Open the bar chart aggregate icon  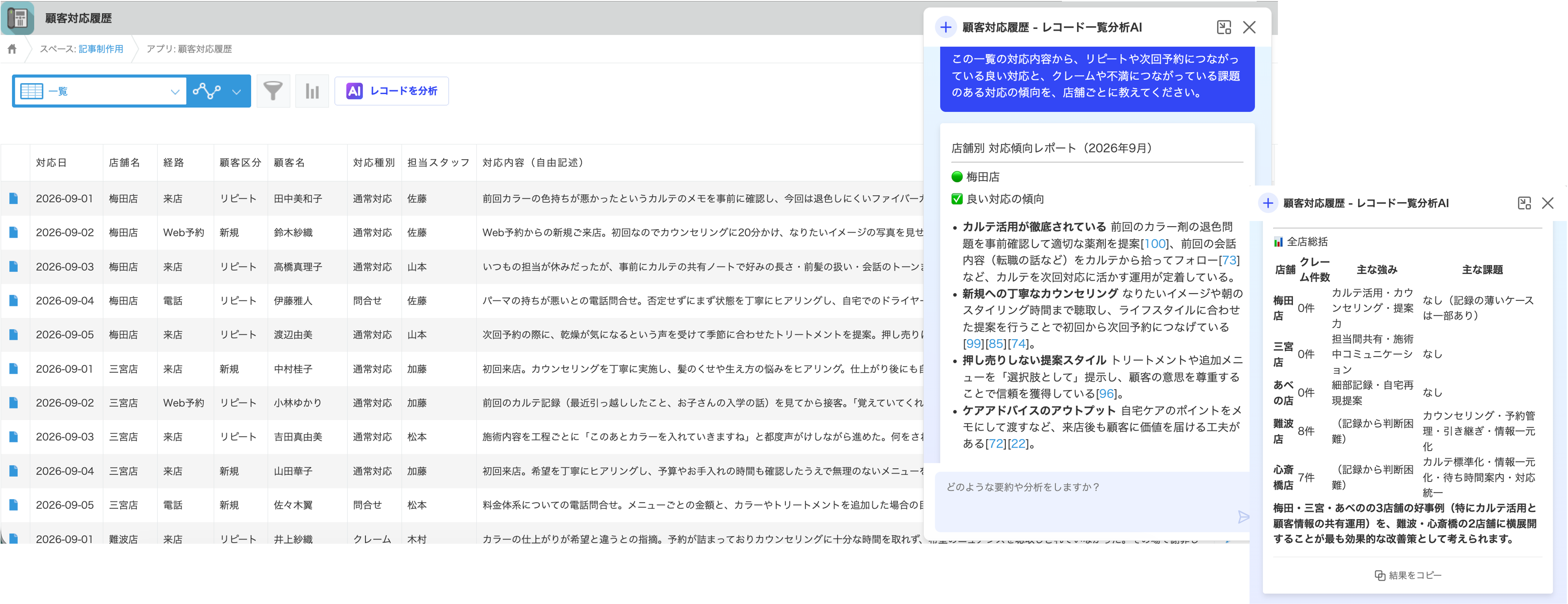312,91
